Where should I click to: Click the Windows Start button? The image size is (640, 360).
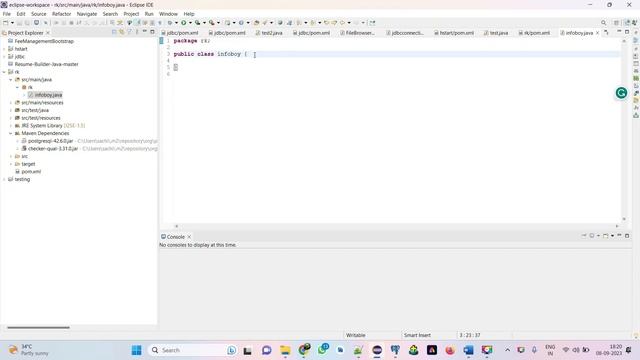coord(136,350)
